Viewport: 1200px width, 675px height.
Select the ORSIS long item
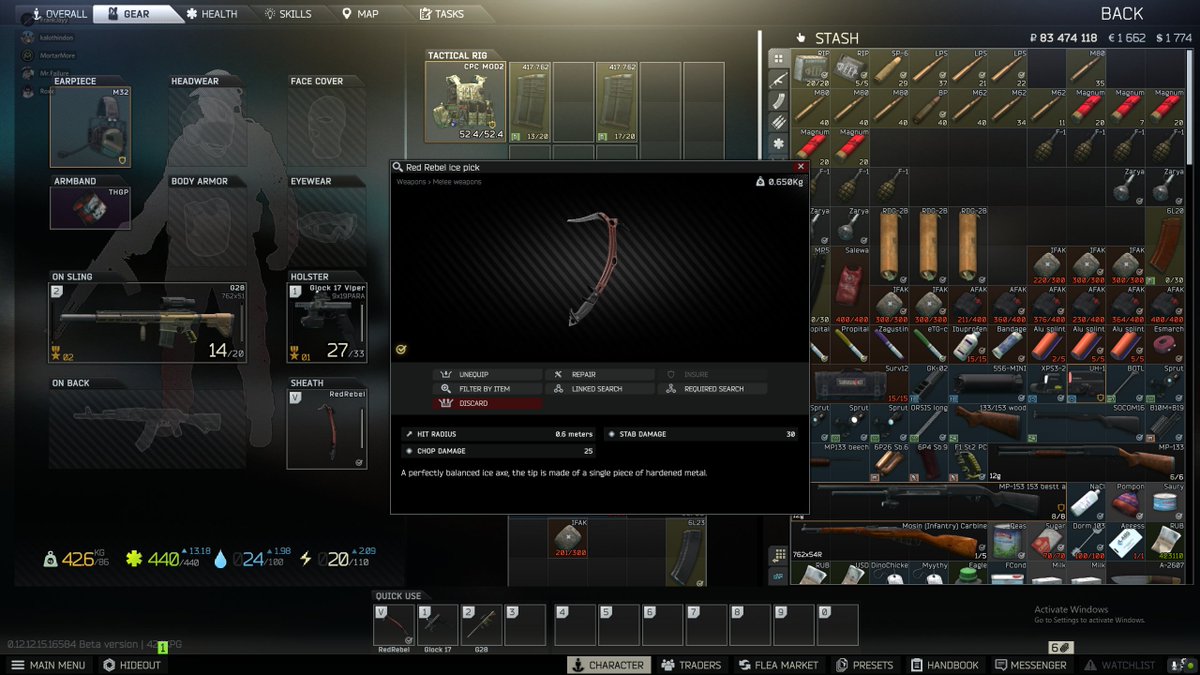click(x=930, y=423)
